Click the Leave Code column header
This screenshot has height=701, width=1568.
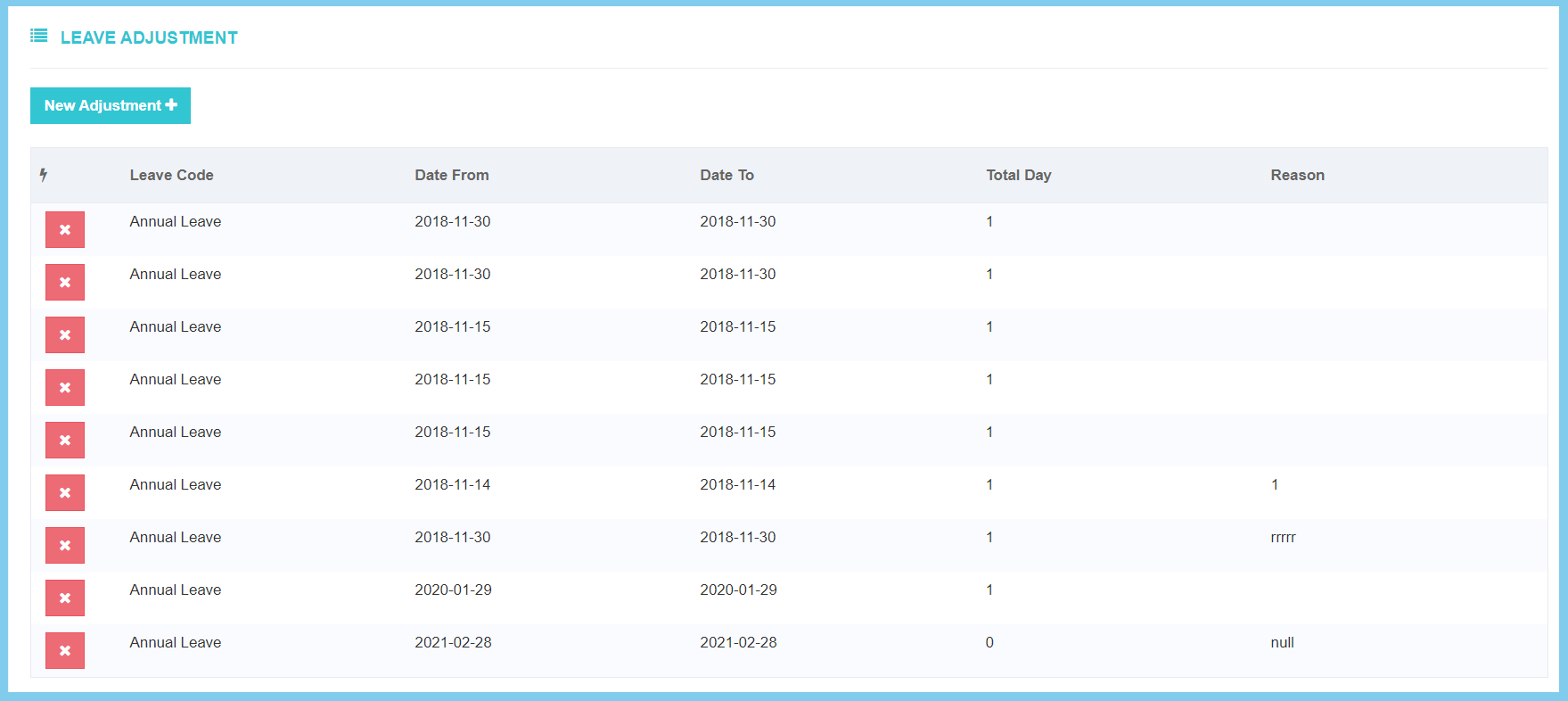point(171,175)
